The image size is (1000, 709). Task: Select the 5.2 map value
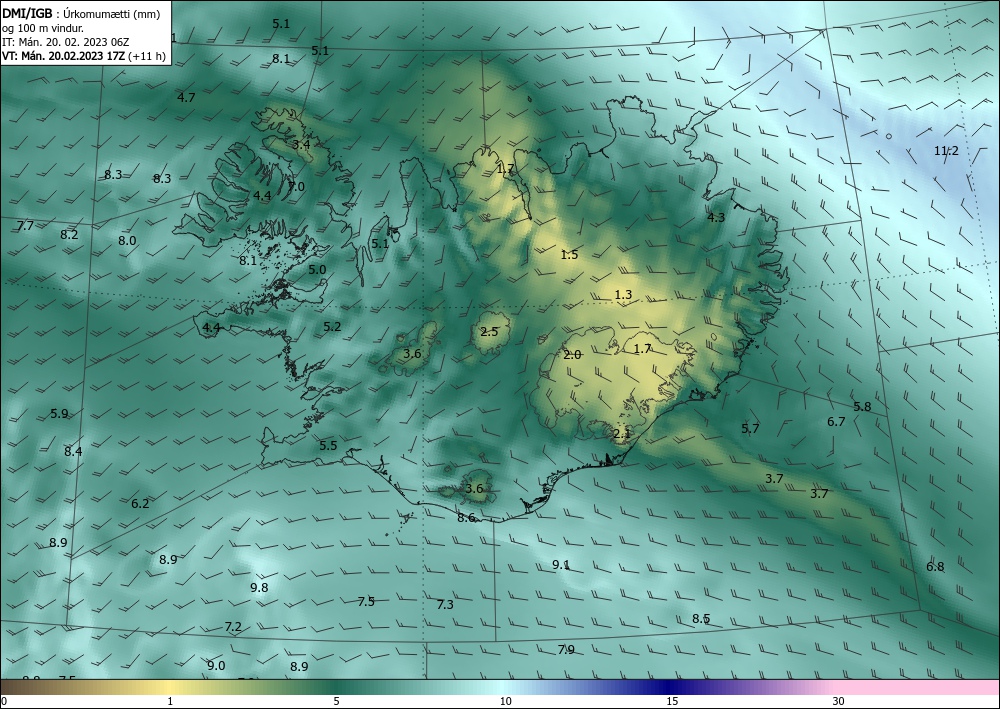click(332, 326)
